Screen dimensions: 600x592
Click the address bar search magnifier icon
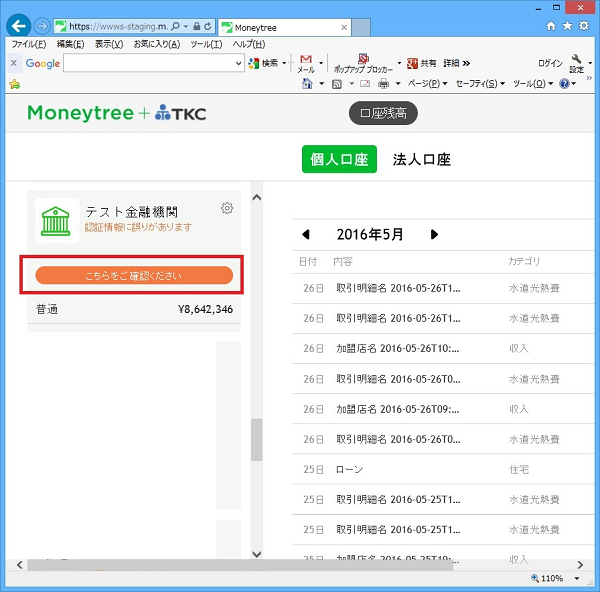[176, 26]
